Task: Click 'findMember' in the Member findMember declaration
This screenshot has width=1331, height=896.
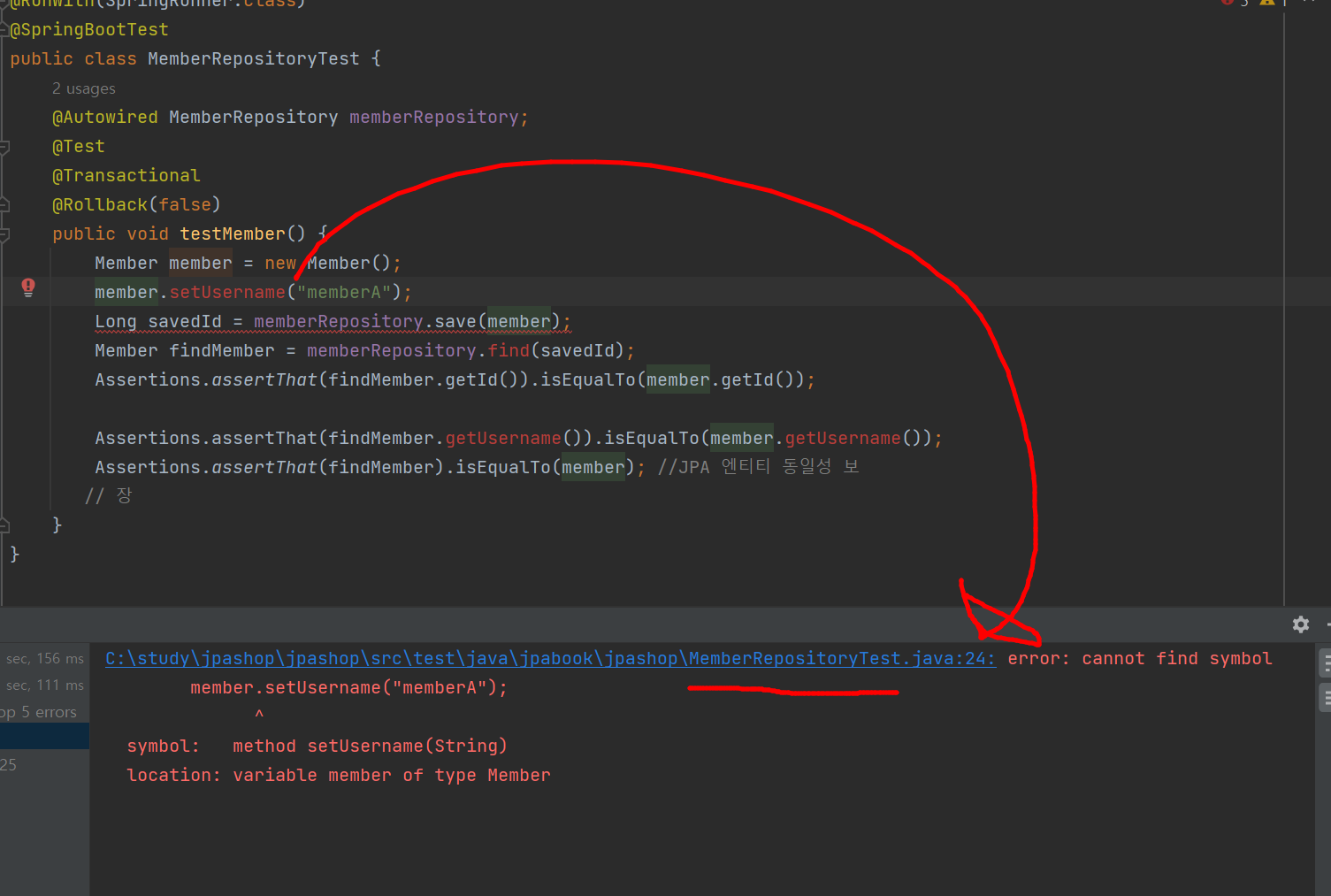Action: (x=222, y=351)
